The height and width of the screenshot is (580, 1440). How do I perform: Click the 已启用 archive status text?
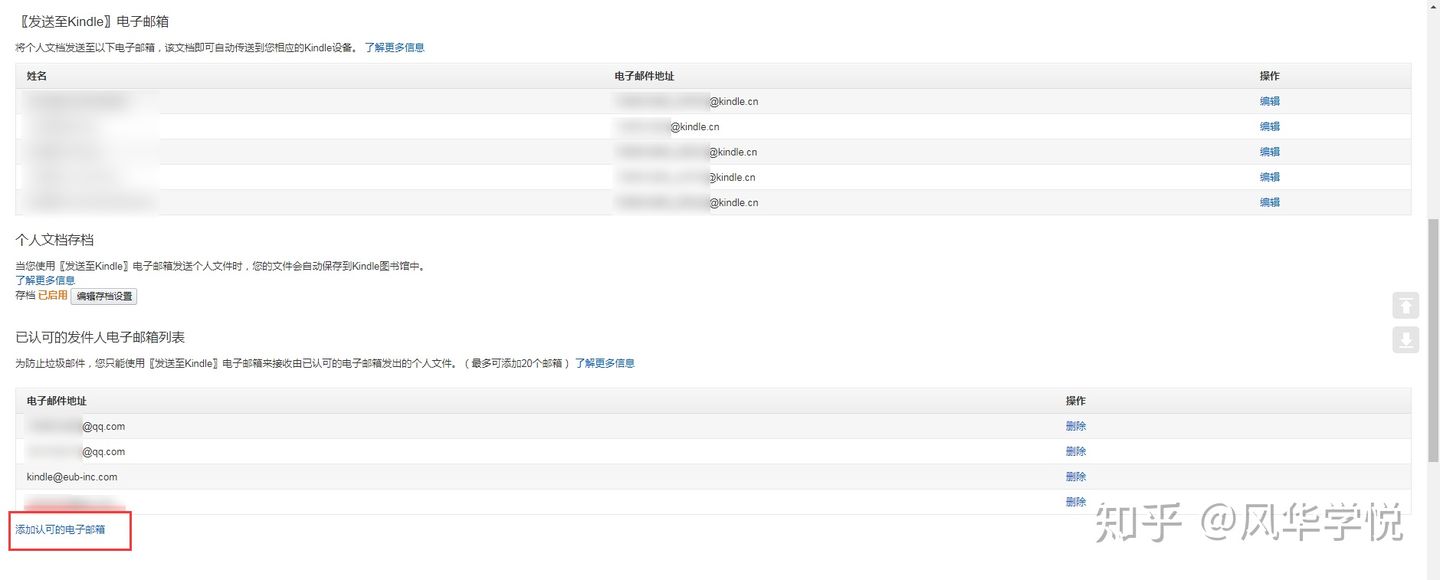pos(52,296)
